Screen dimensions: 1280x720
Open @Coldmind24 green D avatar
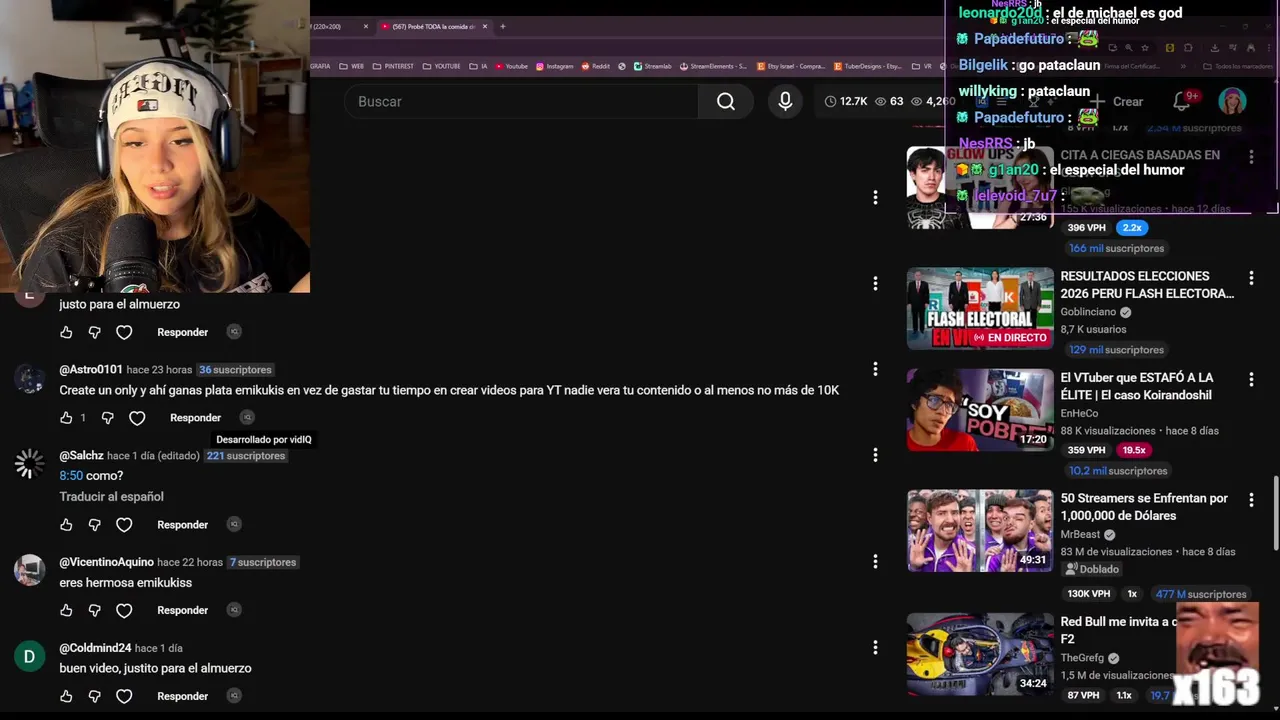[x=29, y=656]
